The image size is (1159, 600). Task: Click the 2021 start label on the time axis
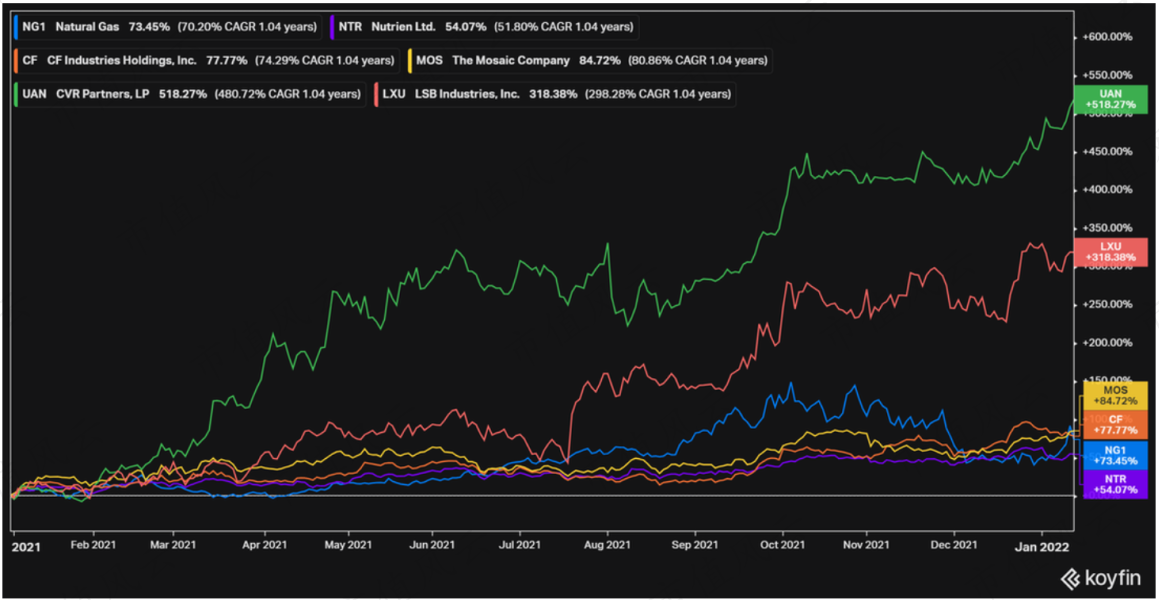coord(25,545)
